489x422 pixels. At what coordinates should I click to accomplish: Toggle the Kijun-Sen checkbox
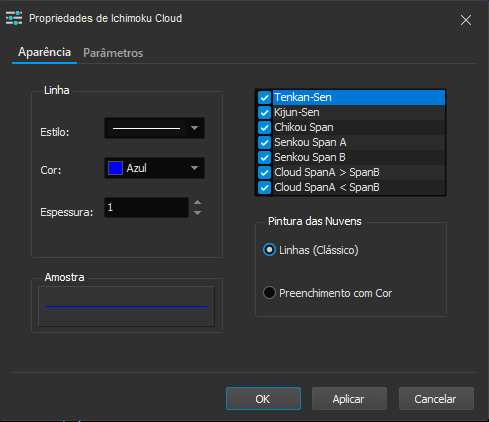[x=264, y=113]
